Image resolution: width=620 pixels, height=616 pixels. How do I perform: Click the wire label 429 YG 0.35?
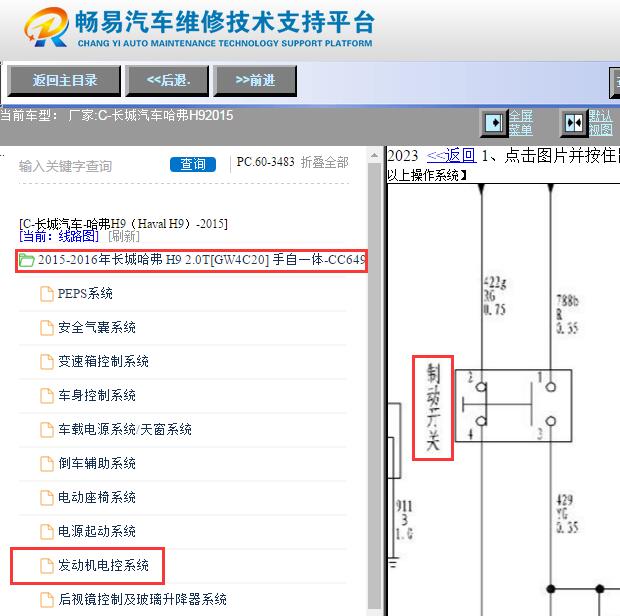point(567,514)
